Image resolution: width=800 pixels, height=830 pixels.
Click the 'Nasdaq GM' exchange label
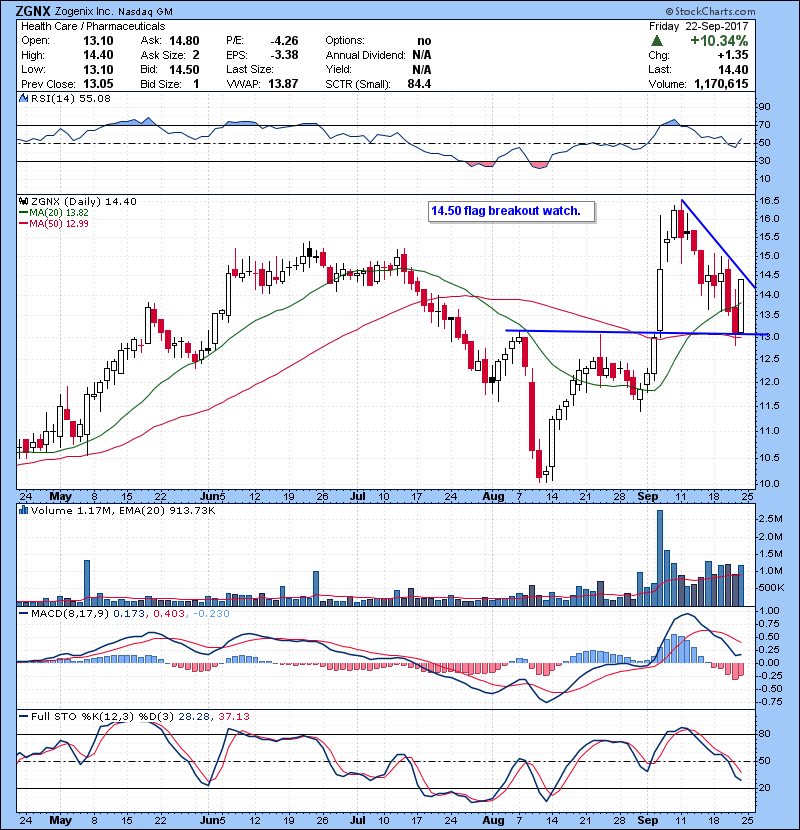point(145,12)
